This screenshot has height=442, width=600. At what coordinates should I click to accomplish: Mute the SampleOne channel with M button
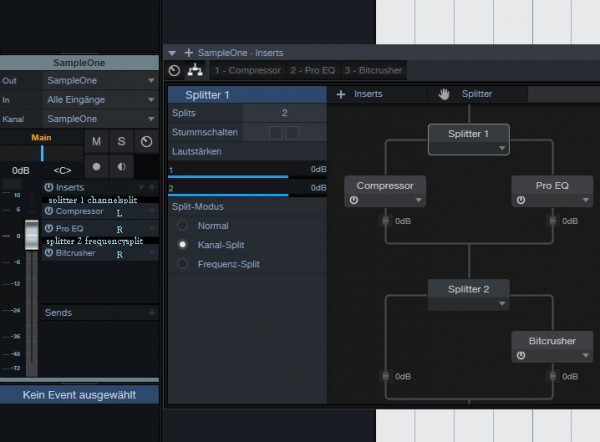(96, 142)
